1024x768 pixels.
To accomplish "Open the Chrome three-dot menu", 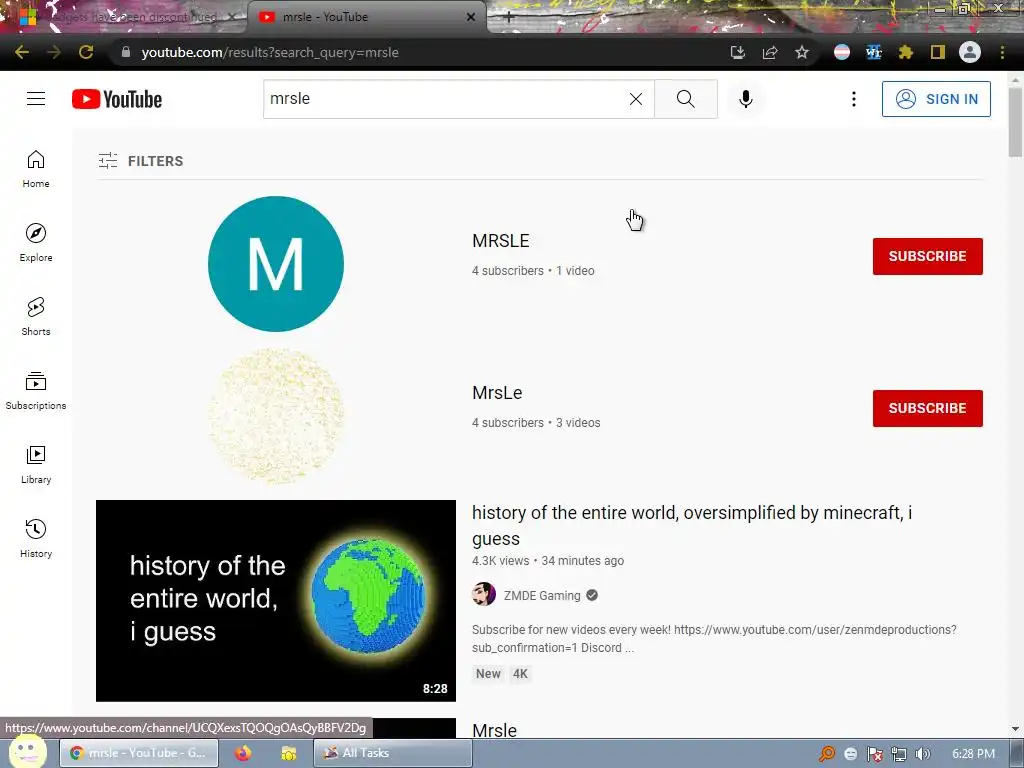I will (1002, 52).
